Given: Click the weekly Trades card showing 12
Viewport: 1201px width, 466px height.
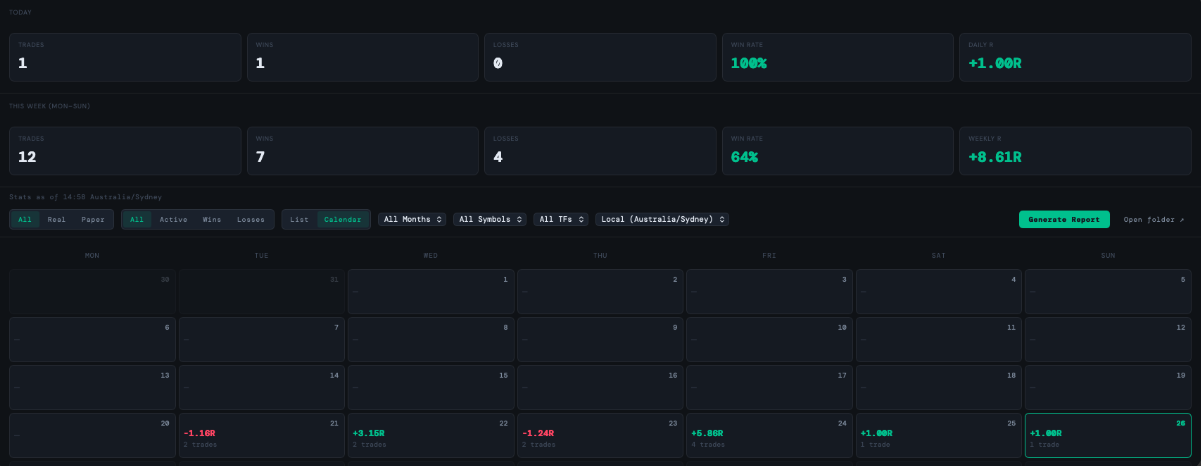Looking at the screenshot, I should click(x=125, y=151).
